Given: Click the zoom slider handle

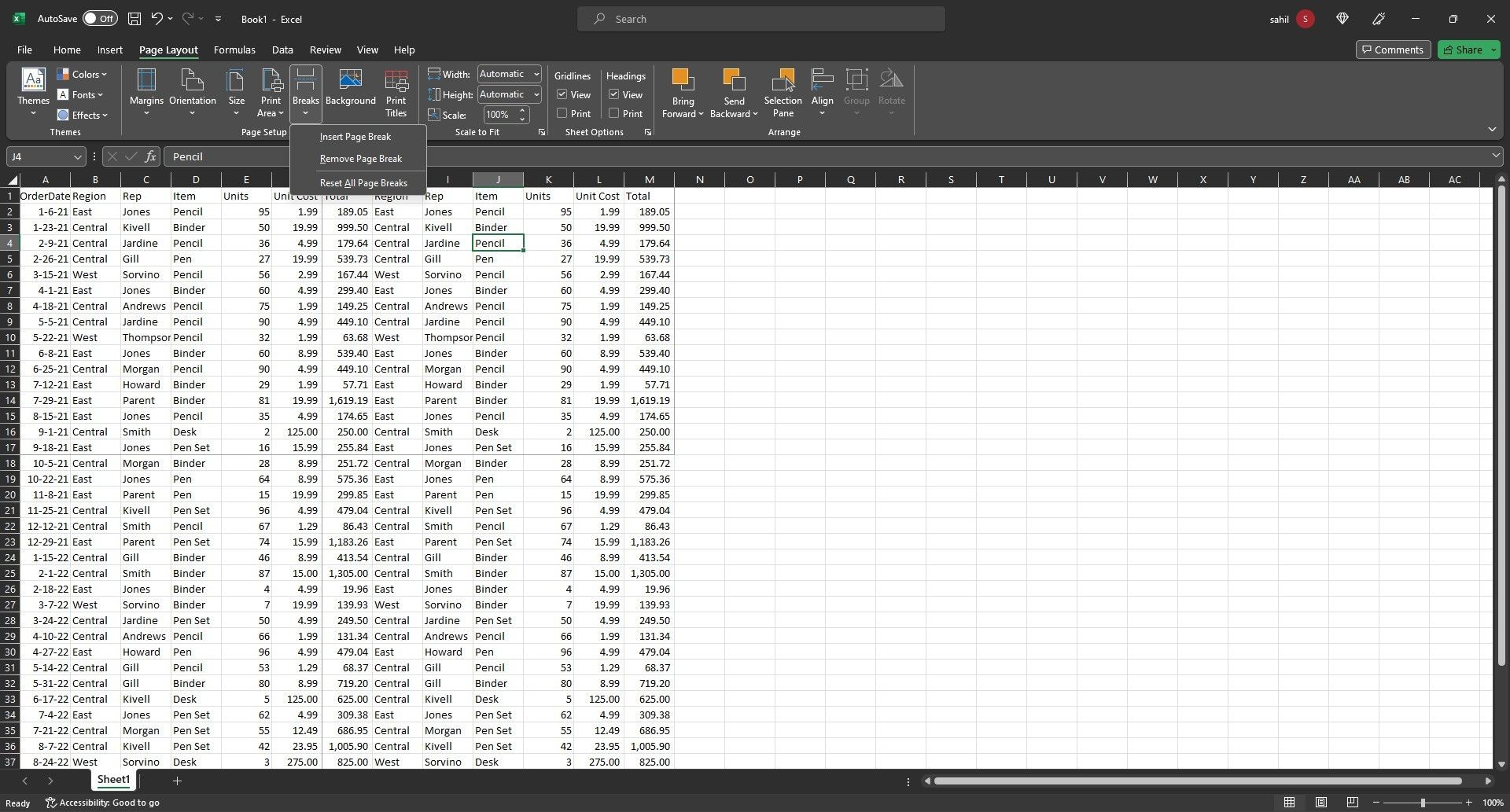Looking at the screenshot, I should tap(1422, 803).
